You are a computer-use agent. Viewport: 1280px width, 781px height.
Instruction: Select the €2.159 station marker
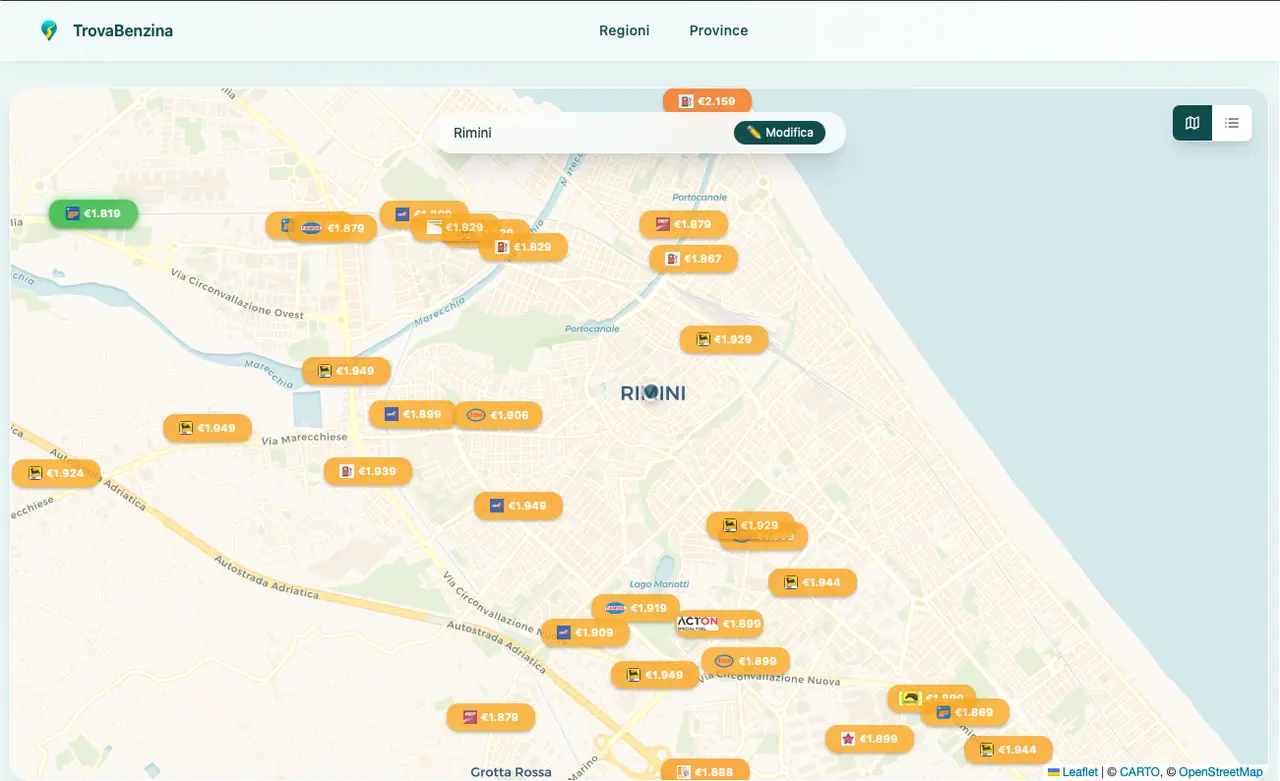tap(707, 101)
